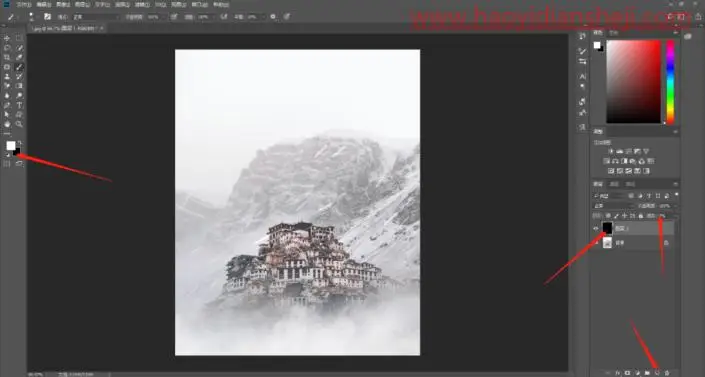Reset default colors in the toolbox
This screenshot has width=705, height=377.
coord(7,155)
